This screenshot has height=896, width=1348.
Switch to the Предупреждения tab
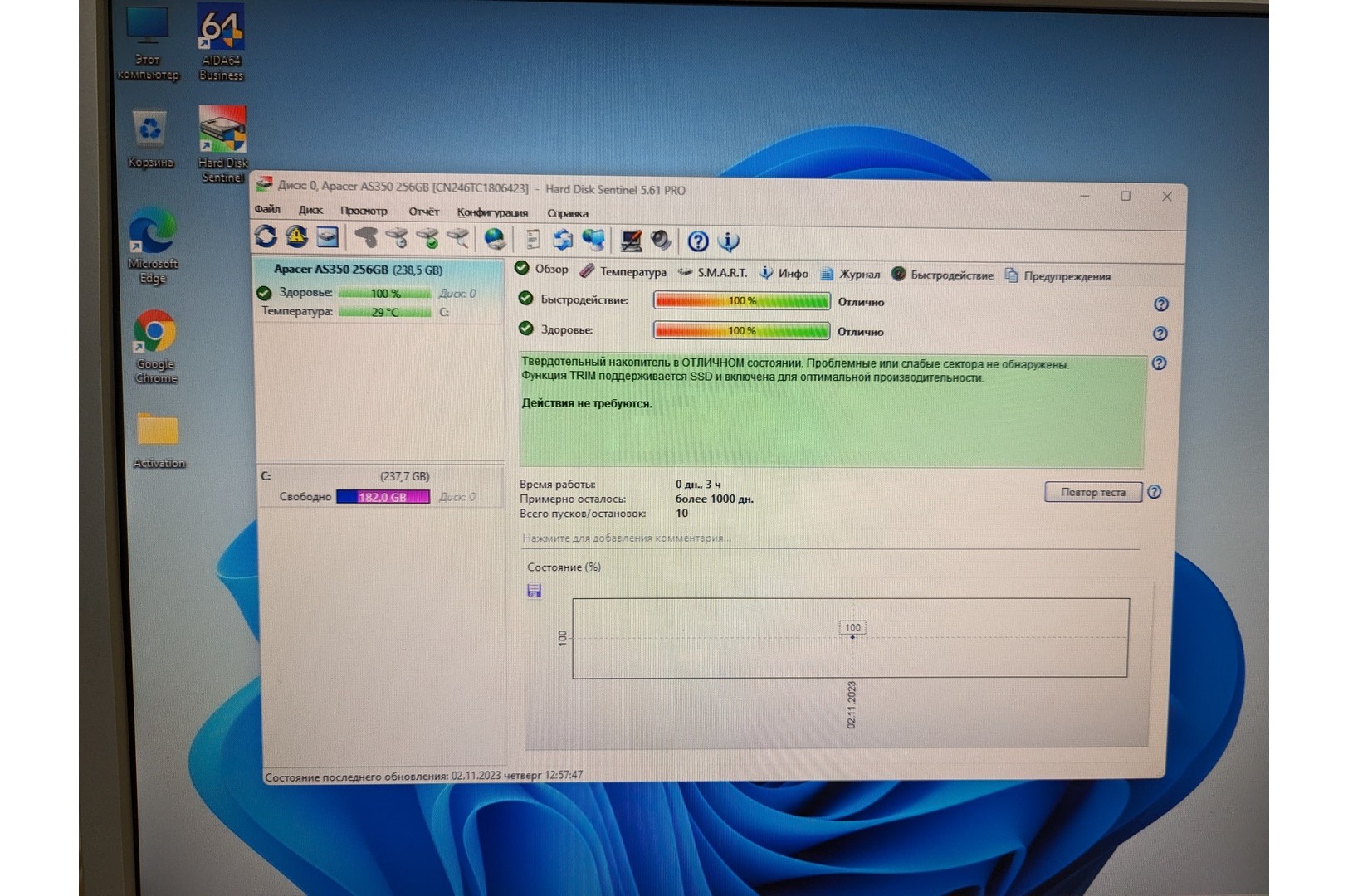click(x=1057, y=275)
